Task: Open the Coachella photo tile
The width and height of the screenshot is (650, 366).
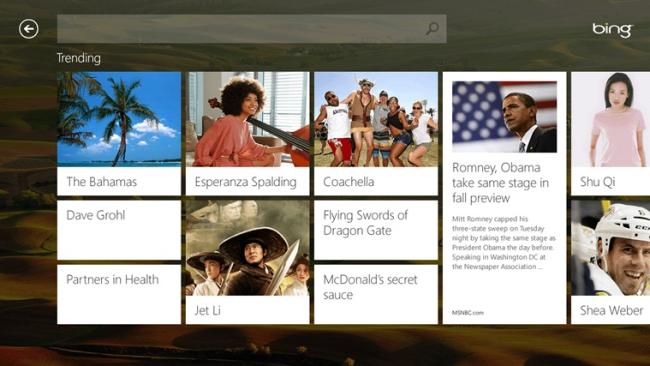Action: (376, 133)
